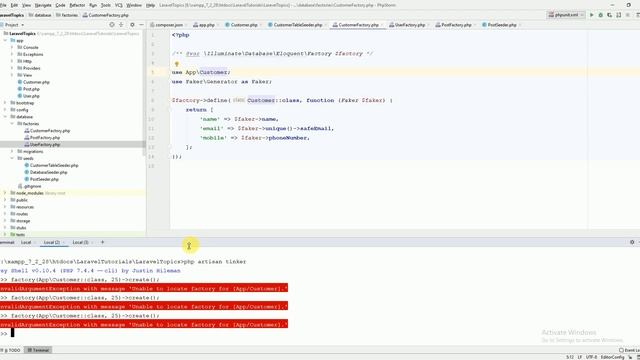640x360 pixels.
Task: Select Post.php in project tree
Action: (x=29, y=89)
